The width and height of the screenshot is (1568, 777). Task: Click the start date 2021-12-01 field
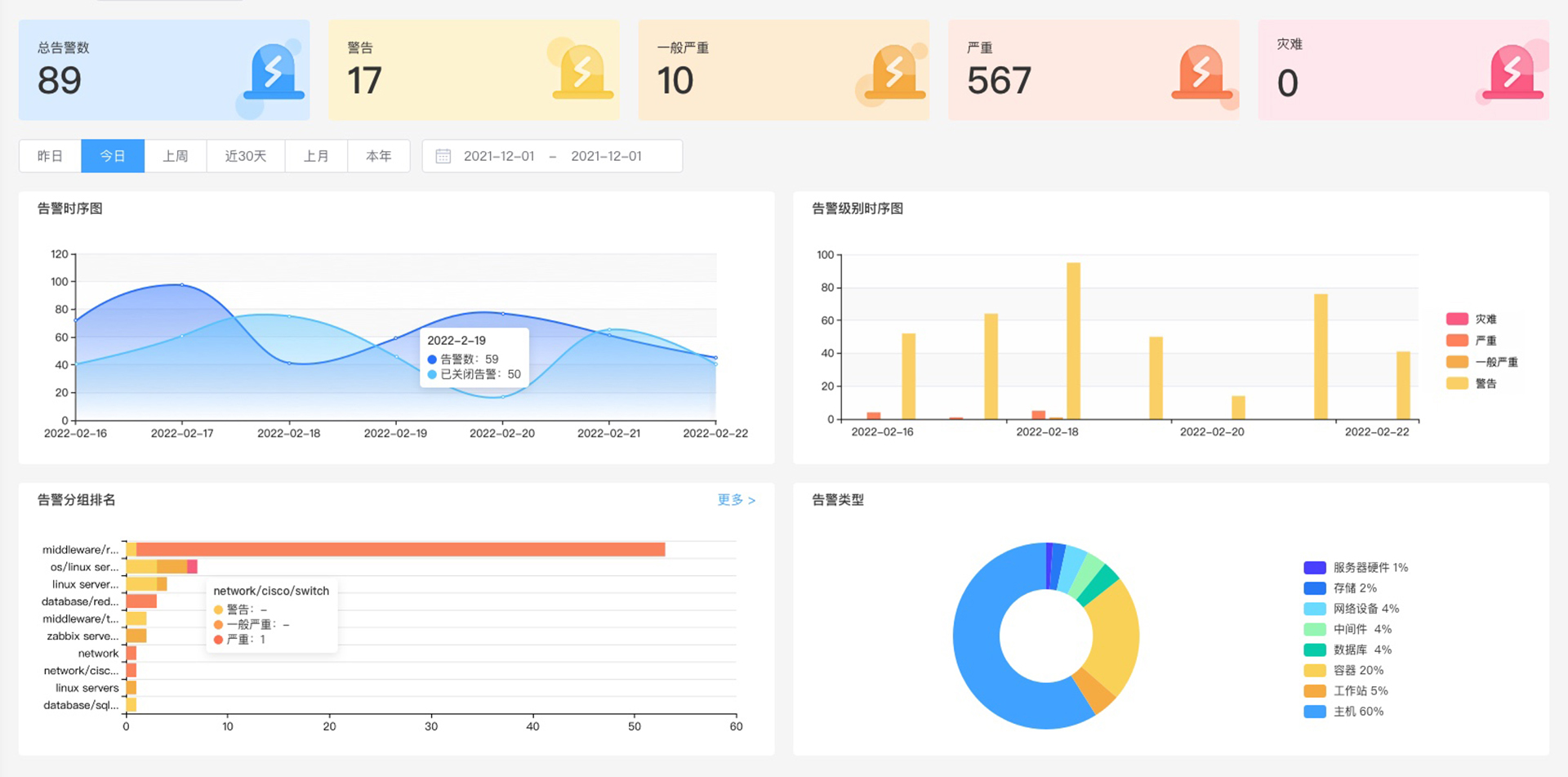[499, 156]
